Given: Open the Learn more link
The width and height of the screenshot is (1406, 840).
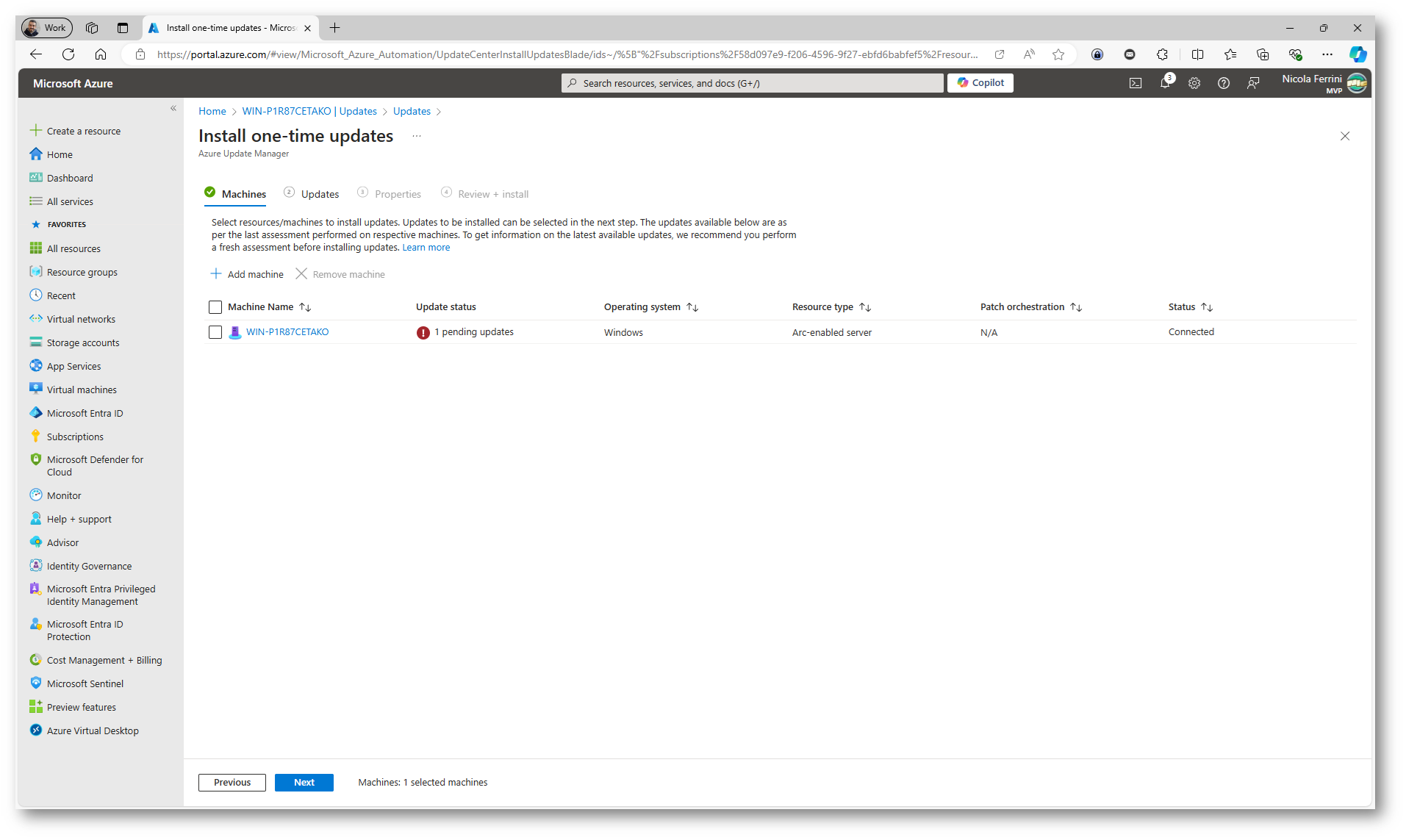Looking at the screenshot, I should 426,248.
